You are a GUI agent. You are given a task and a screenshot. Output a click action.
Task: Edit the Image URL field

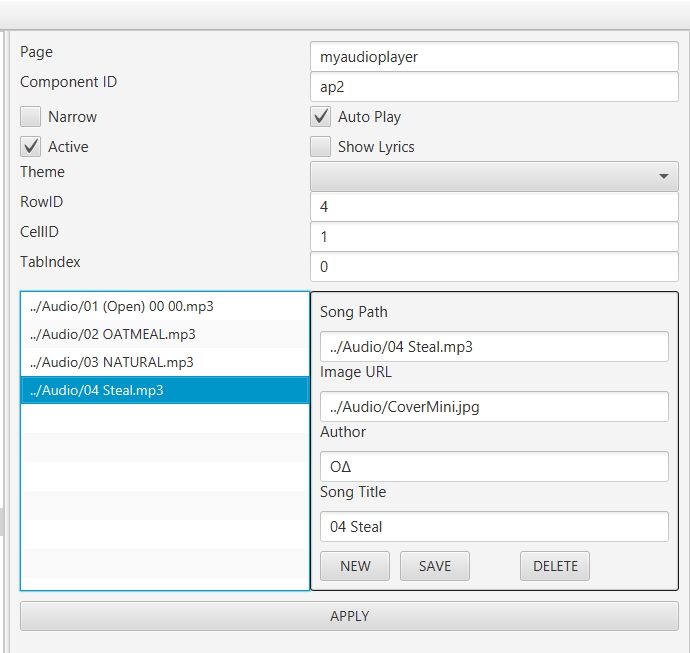coord(494,407)
